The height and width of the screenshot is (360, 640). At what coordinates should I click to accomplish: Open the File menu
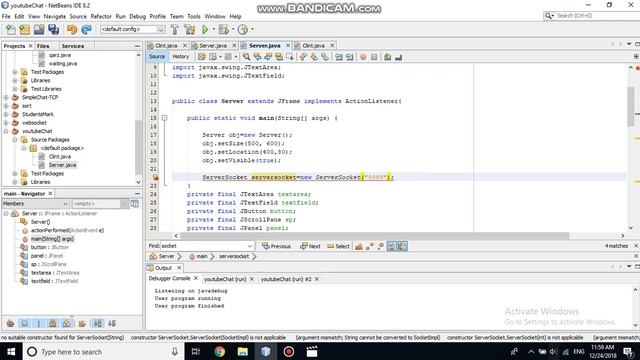[6, 16]
